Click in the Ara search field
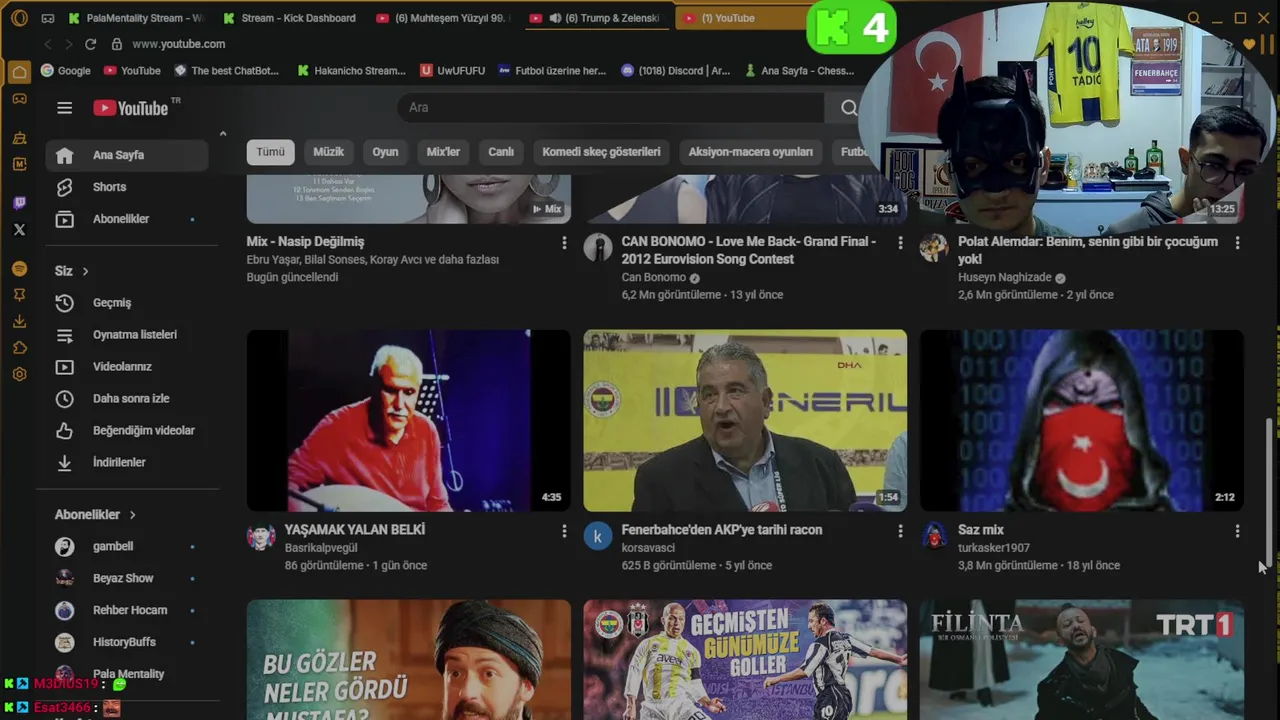 (x=610, y=108)
